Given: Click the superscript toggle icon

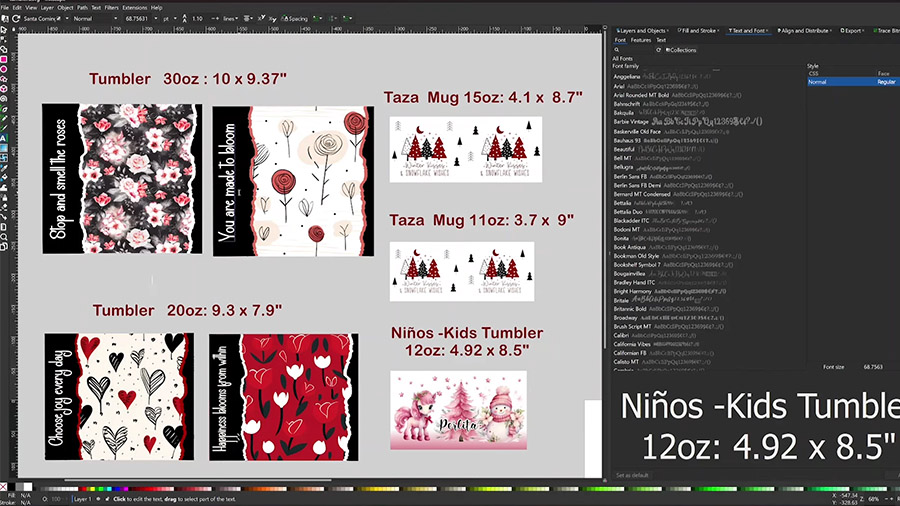Looking at the screenshot, I should (x=261, y=18).
